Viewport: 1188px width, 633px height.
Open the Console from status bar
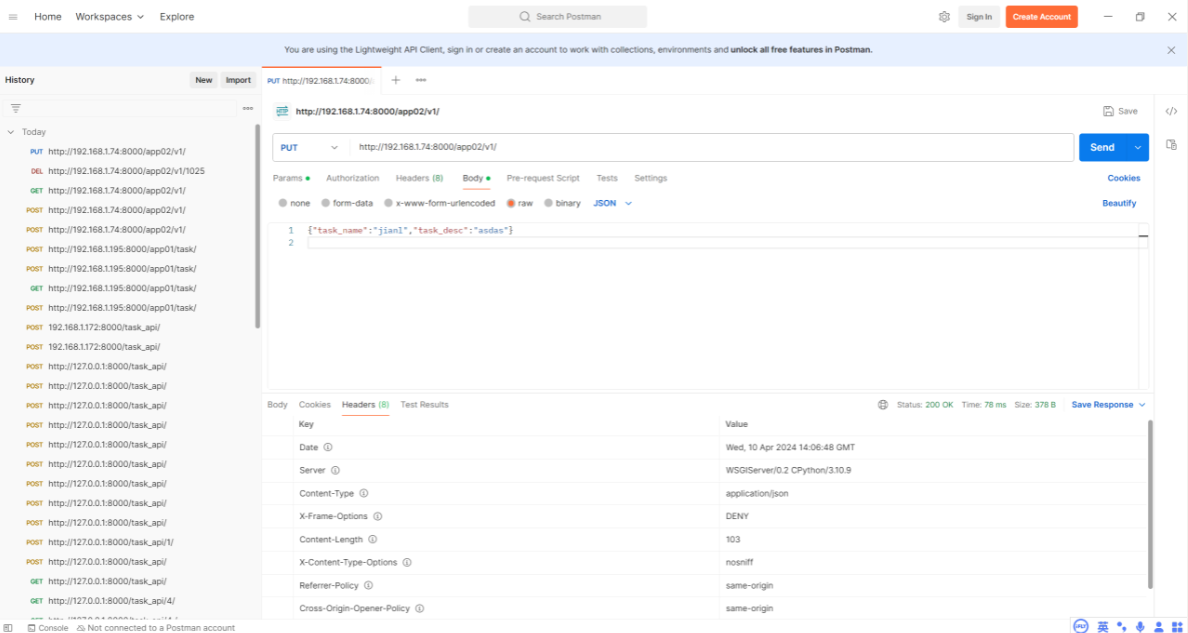(48, 628)
